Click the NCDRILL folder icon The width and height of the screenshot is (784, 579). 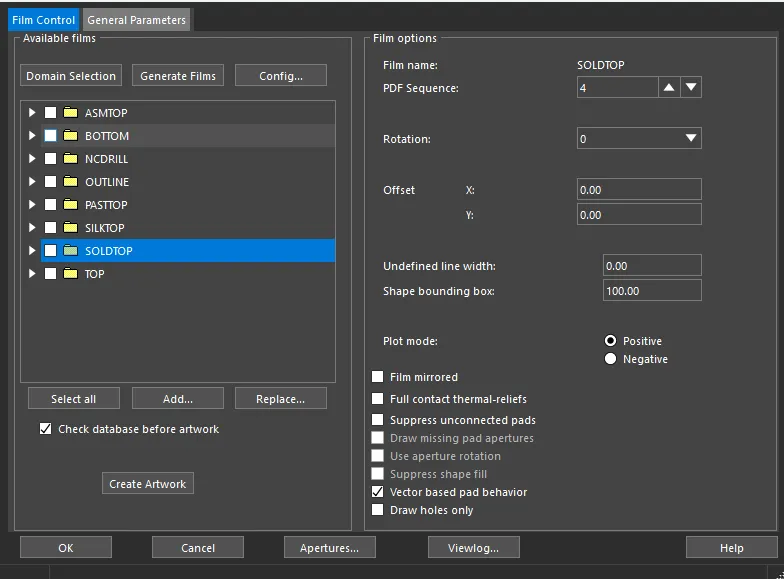(x=70, y=158)
